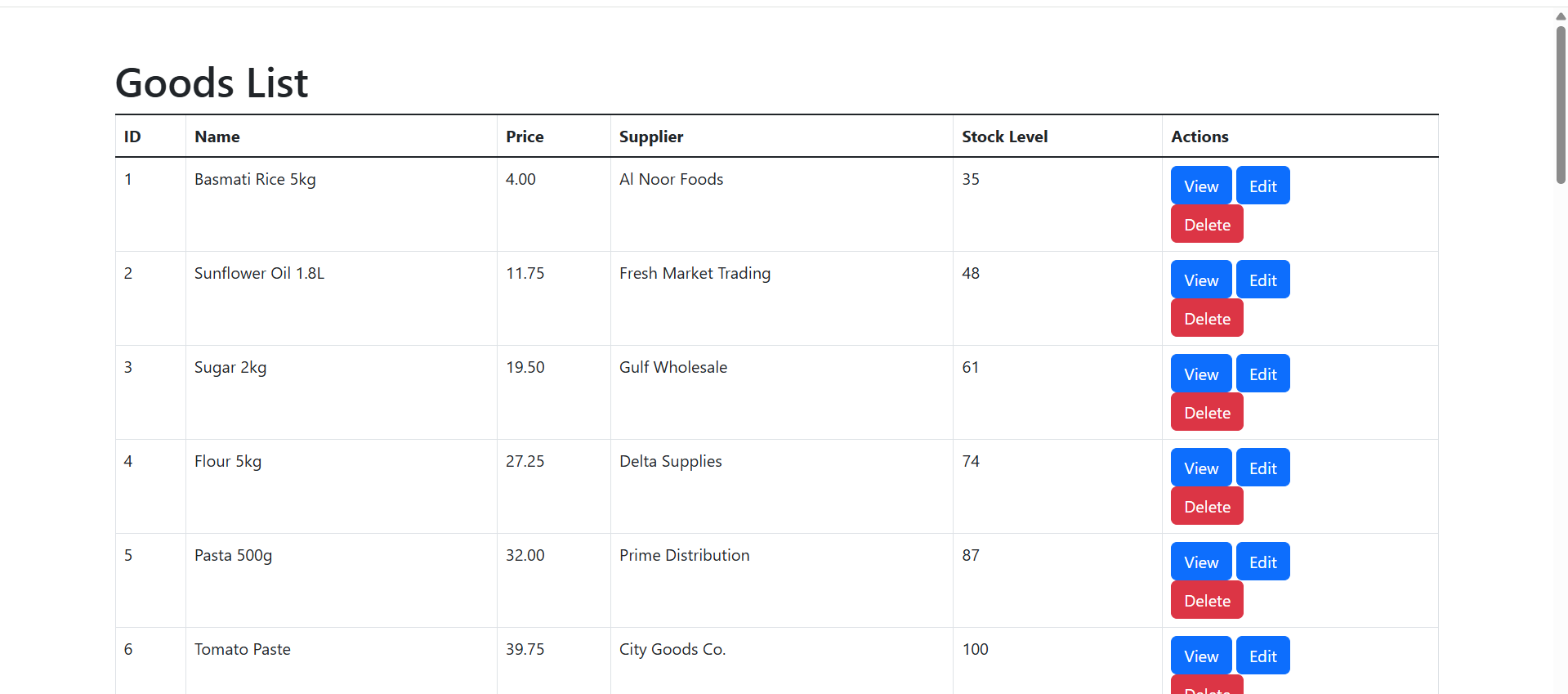View the Sugar 2kg record
Viewport: 1568px width, 694px height.
click(x=1200, y=374)
